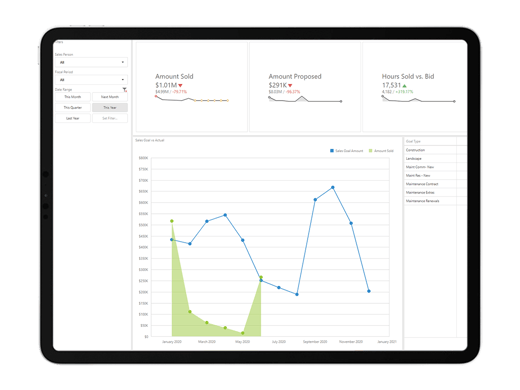Click the Hours Sold vs. Bid sparkline
Viewport: 520px width, 390px height.
tap(418, 99)
